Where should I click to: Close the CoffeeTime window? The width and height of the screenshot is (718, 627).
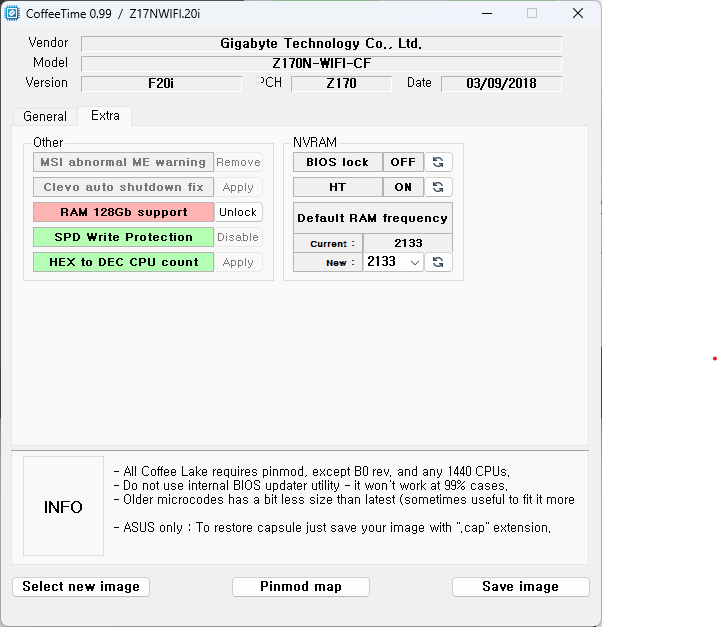[x=578, y=13]
